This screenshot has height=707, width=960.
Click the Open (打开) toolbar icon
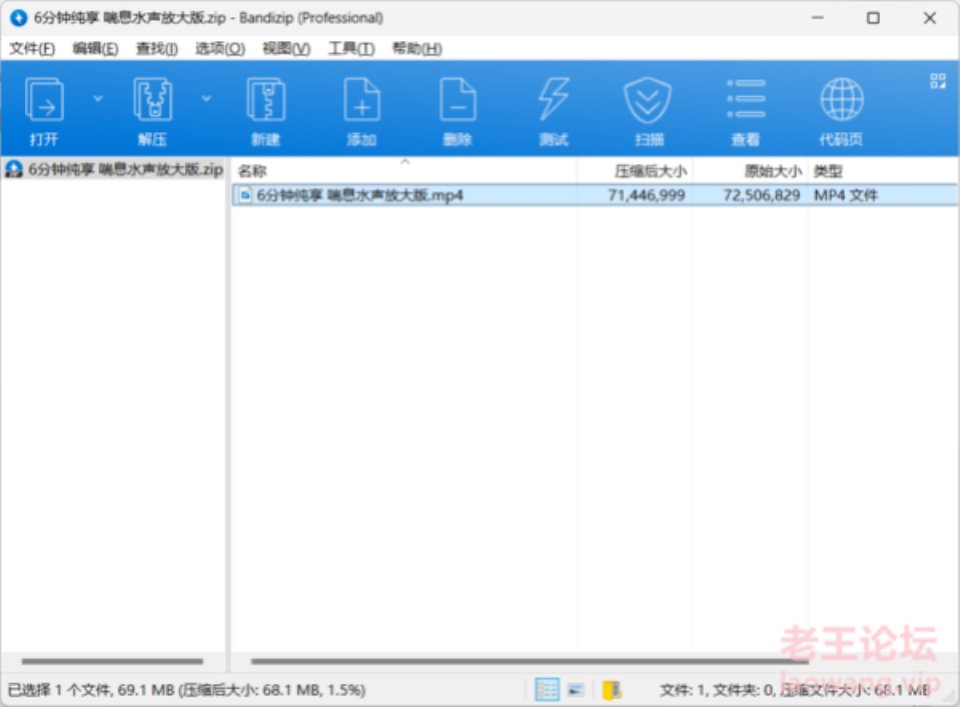point(43,99)
